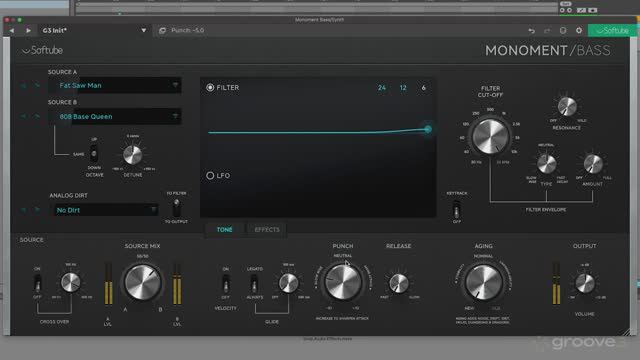Click the Aging knob
The image size is (640, 360).
click(483, 282)
